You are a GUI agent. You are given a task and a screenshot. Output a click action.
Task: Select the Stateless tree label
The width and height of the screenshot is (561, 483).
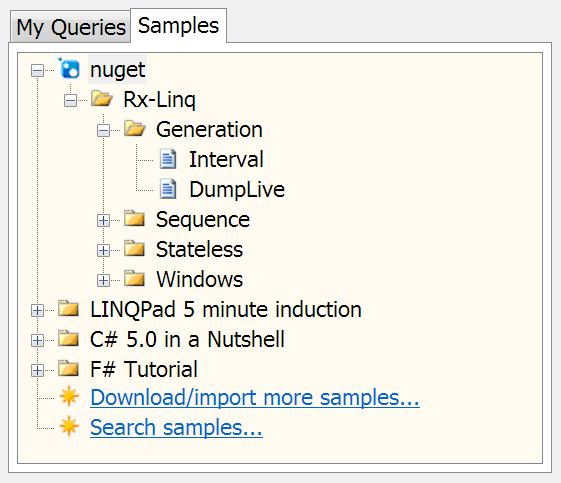[199, 250]
